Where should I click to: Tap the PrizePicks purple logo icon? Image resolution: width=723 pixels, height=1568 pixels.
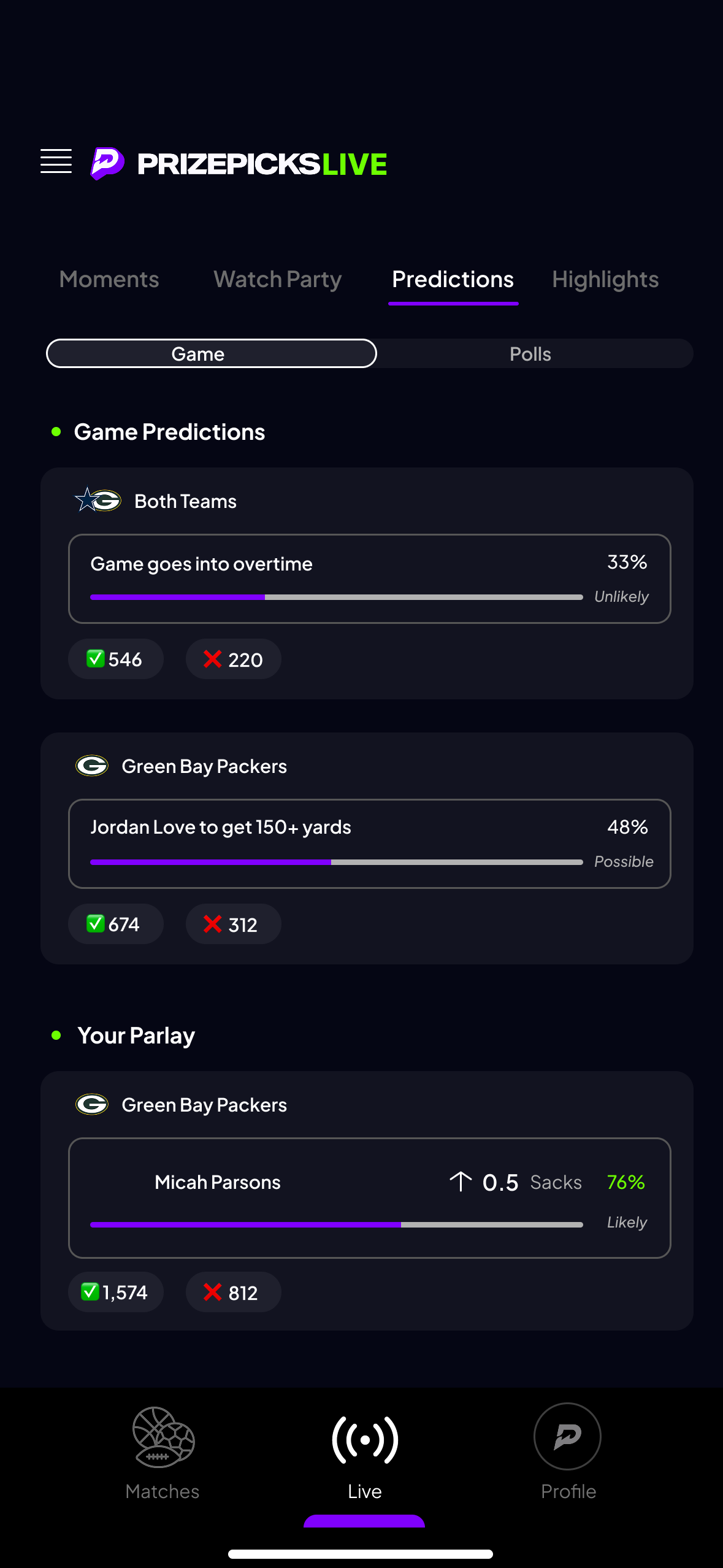pos(107,163)
